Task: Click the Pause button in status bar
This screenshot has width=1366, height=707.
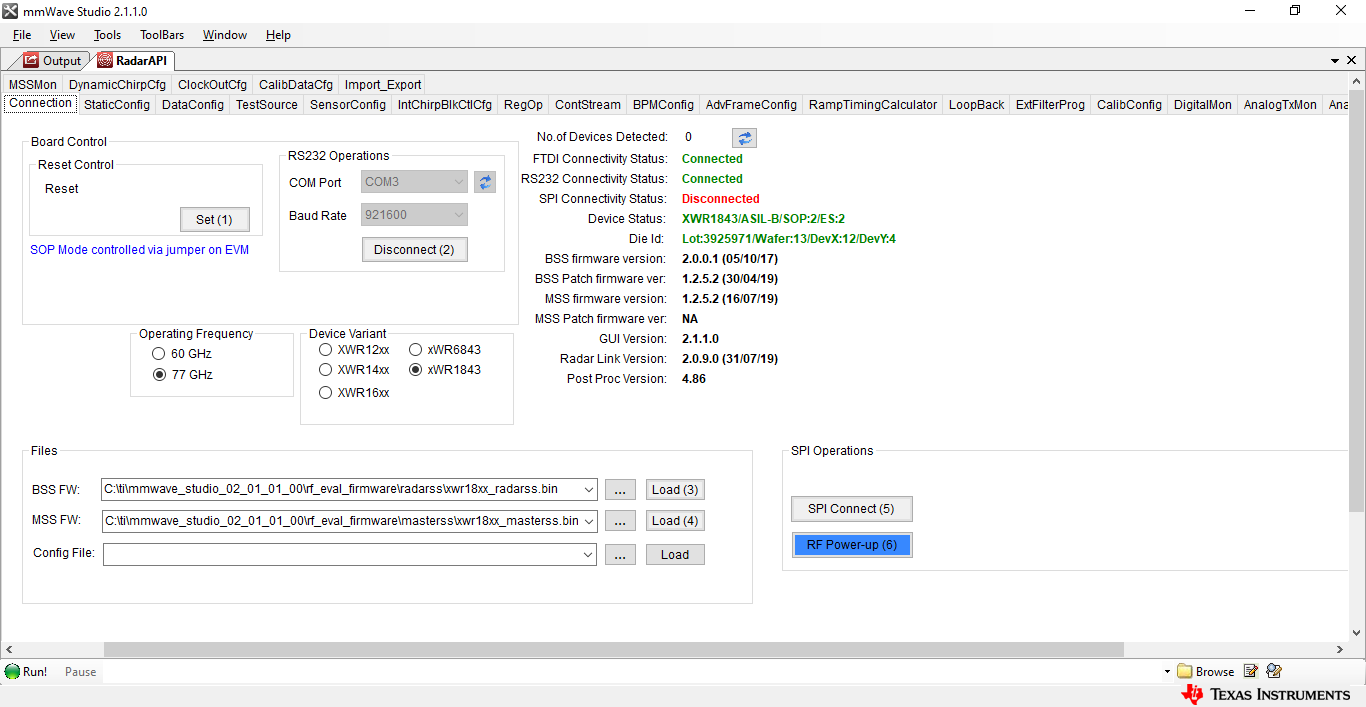Action: tap(80, 671)
